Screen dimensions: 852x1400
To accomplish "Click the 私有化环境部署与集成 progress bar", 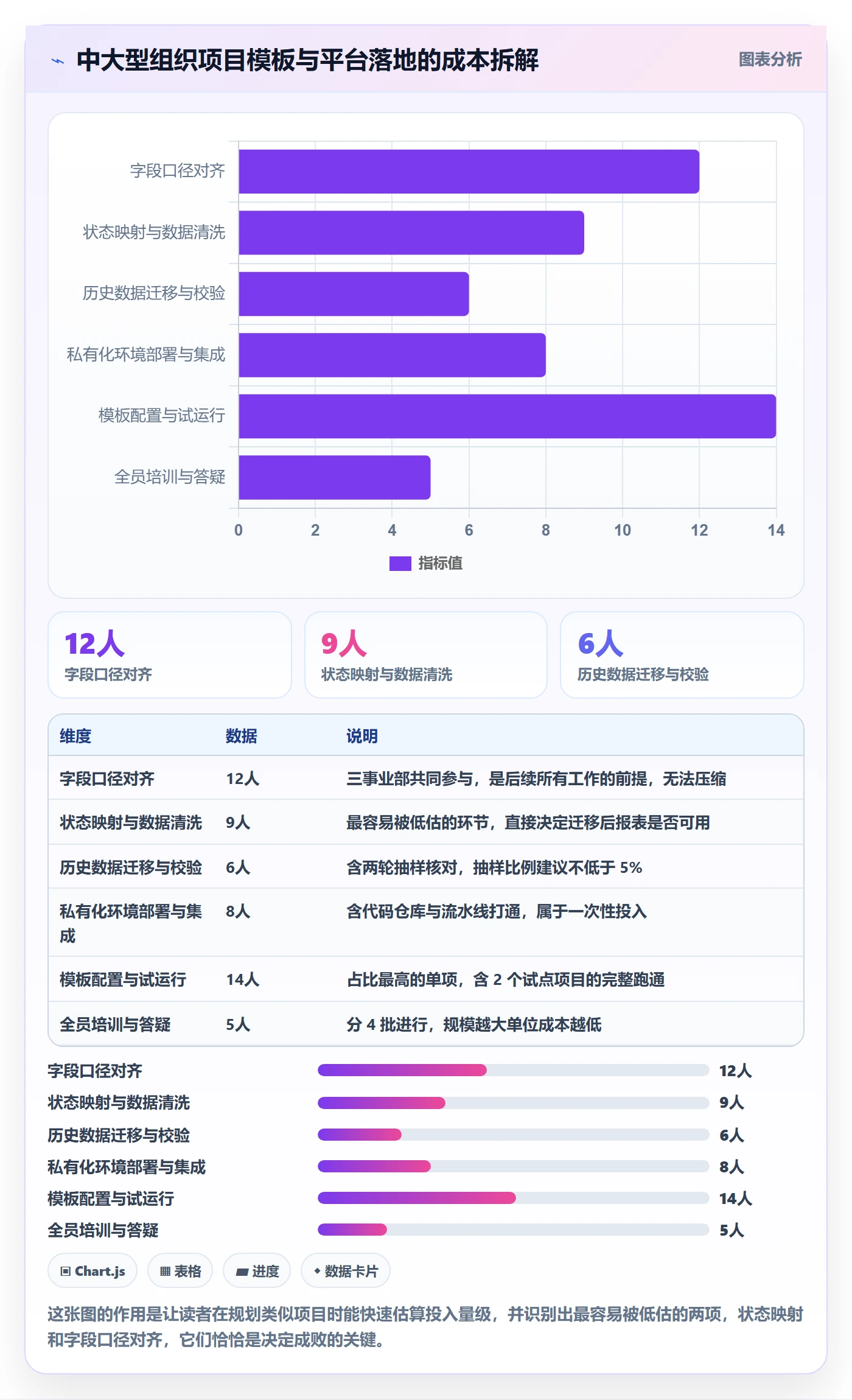I will click(514, 1166).
